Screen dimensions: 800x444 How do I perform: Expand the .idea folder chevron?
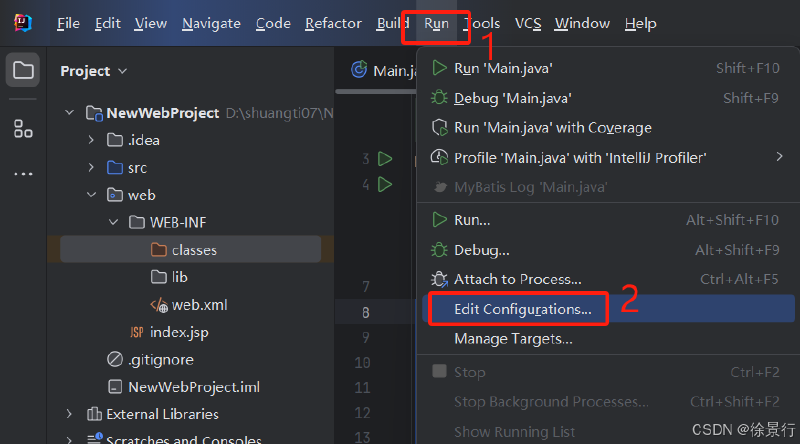tap(91, 139)
